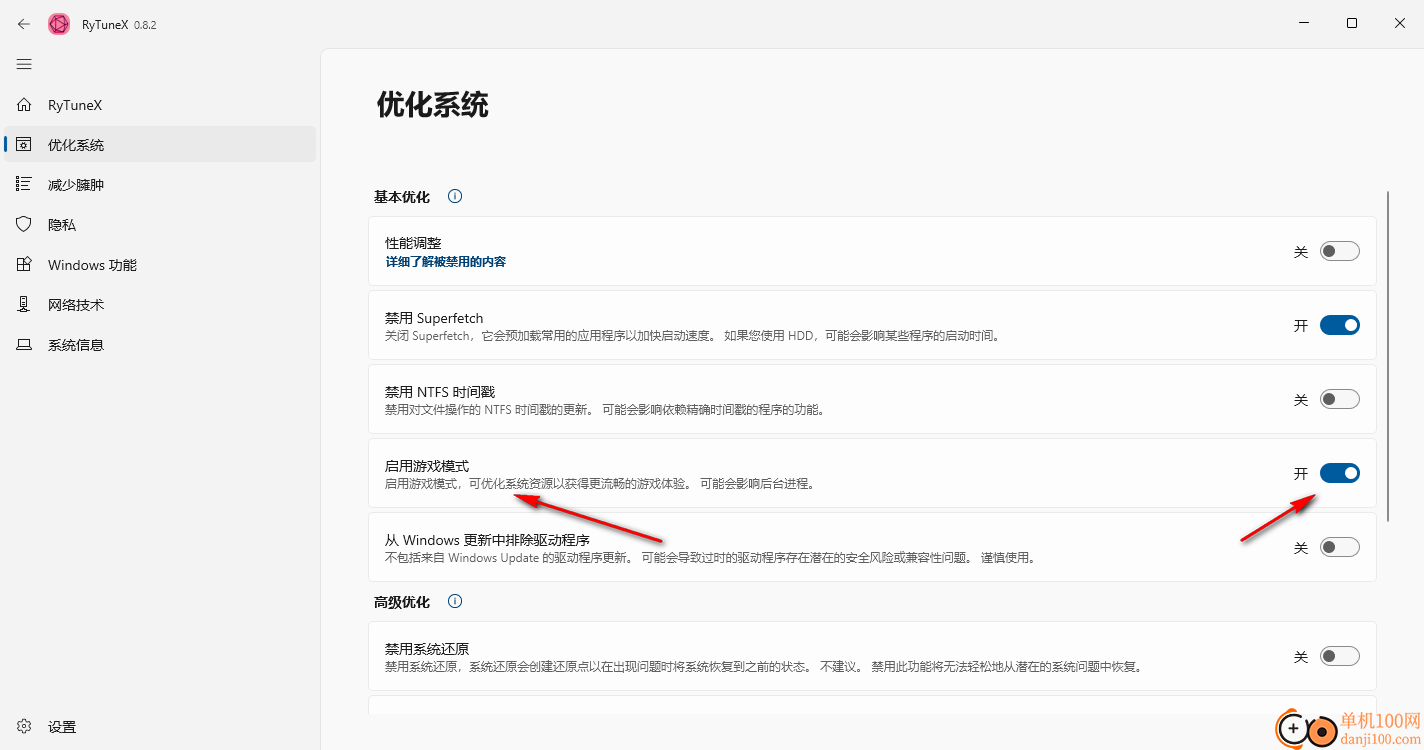Open 设置 at sidebar bottom
1424x750 pixels.
tap(160, 727)
